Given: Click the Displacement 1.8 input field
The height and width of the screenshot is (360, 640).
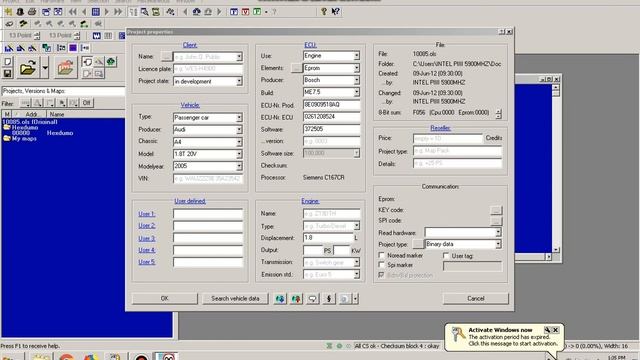Looking at the screenshot, I should tap(328, 238).
